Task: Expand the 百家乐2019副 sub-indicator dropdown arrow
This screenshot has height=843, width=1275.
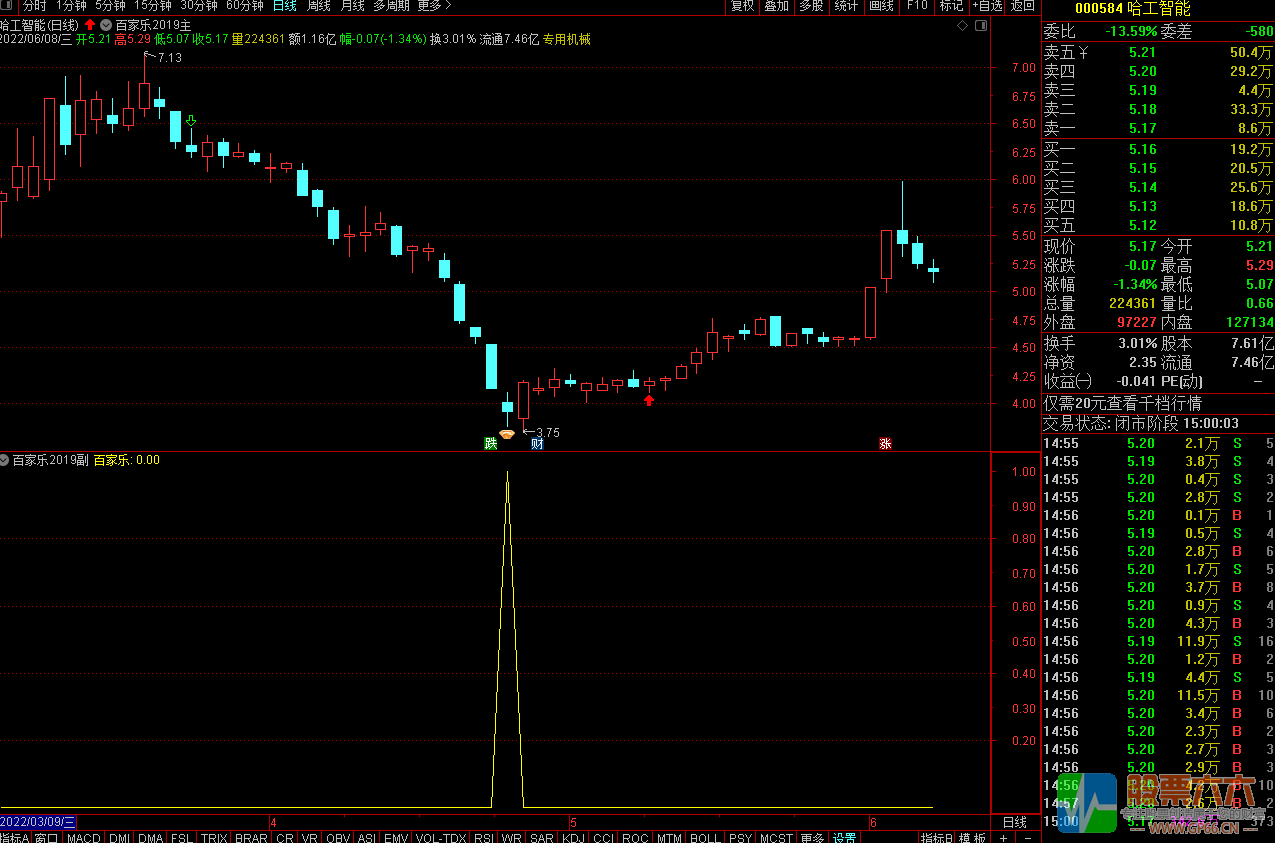Action: tap(5, 460)
